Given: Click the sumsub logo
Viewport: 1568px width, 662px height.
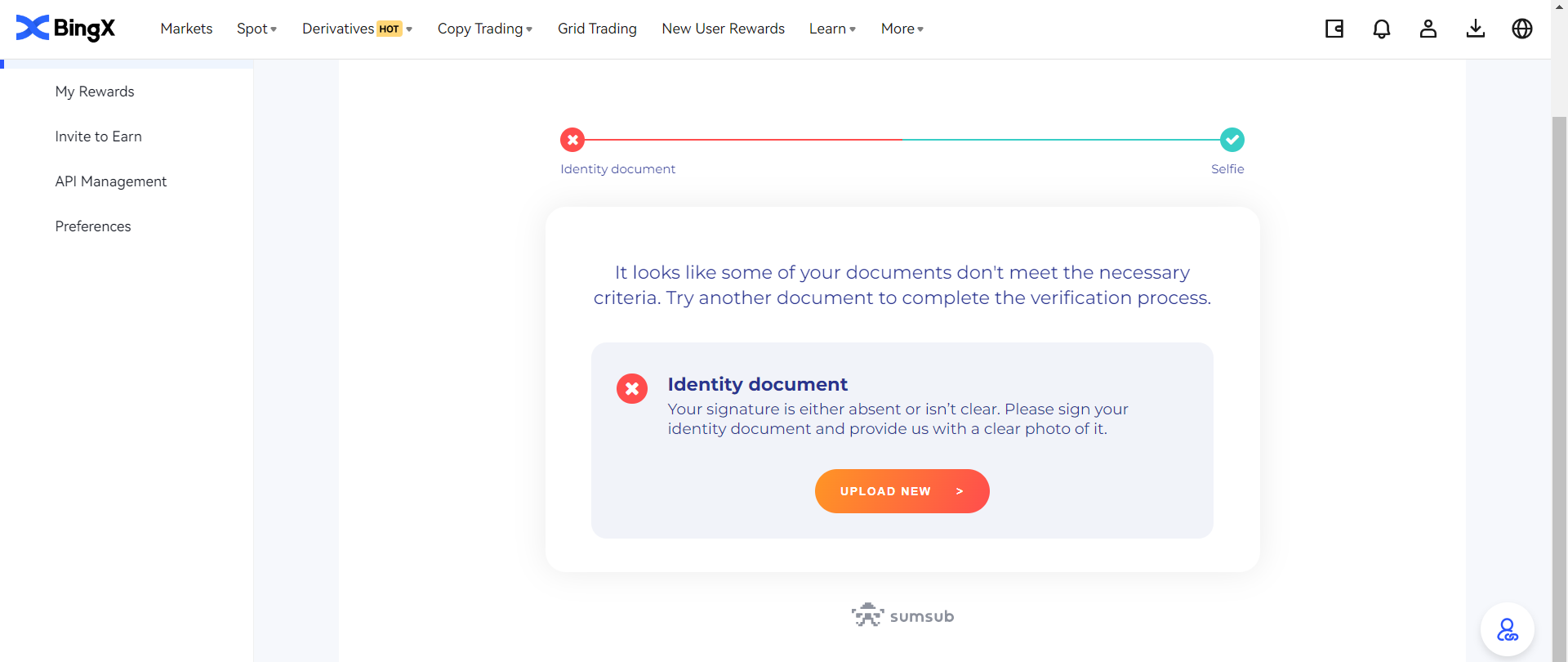Looking at the screenshot, I should (902, 615).
